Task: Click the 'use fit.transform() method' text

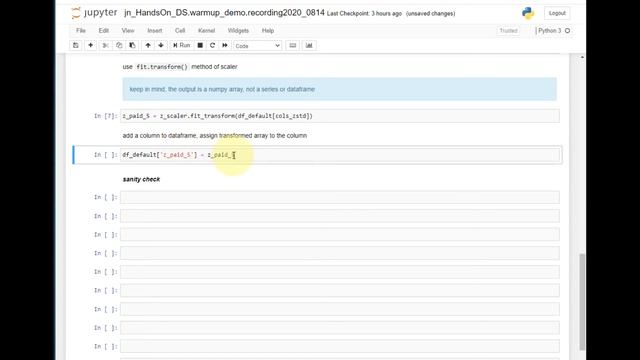Action: 180,67
